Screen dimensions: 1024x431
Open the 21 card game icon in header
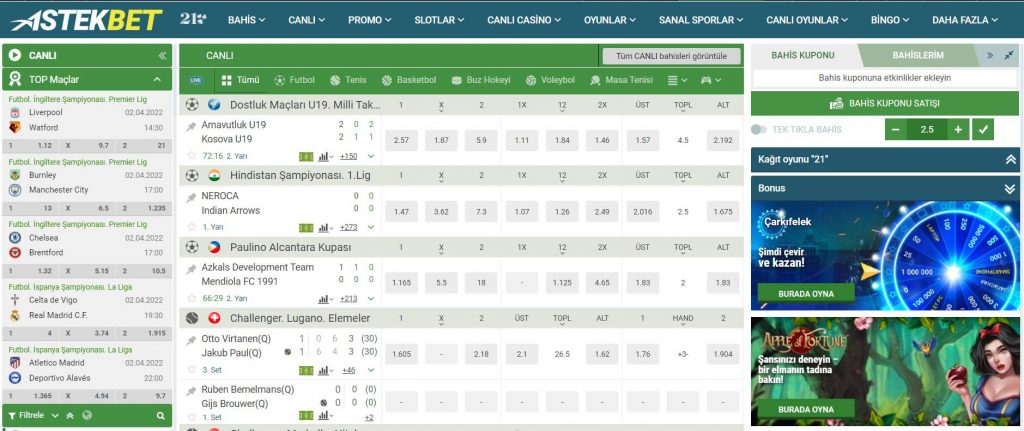193,19
